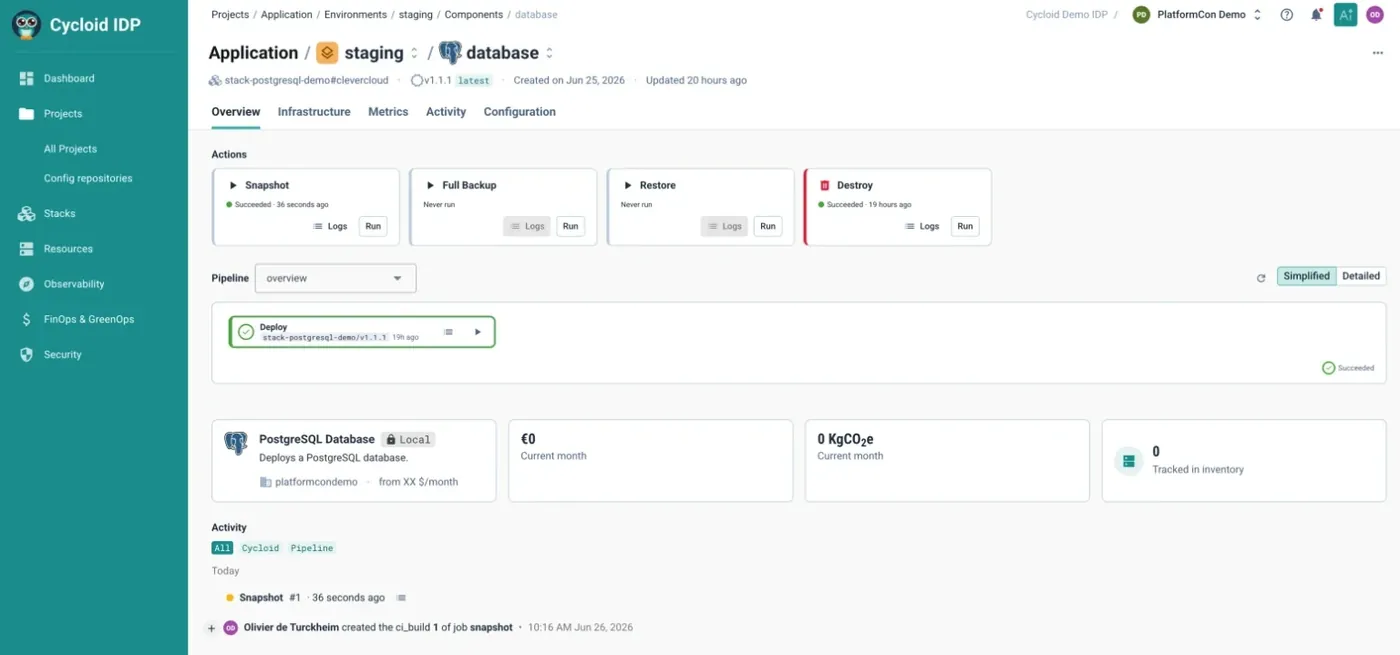Open Dashboard in the sidebar

pos(69,78)
